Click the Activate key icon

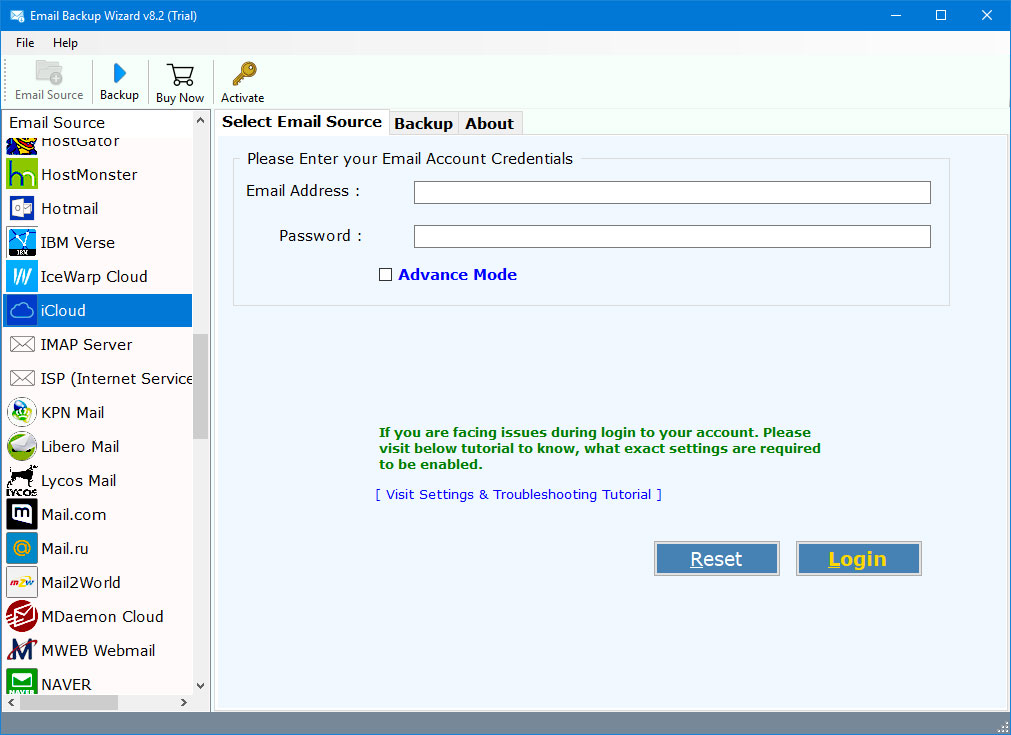click(x=244, y=74)
